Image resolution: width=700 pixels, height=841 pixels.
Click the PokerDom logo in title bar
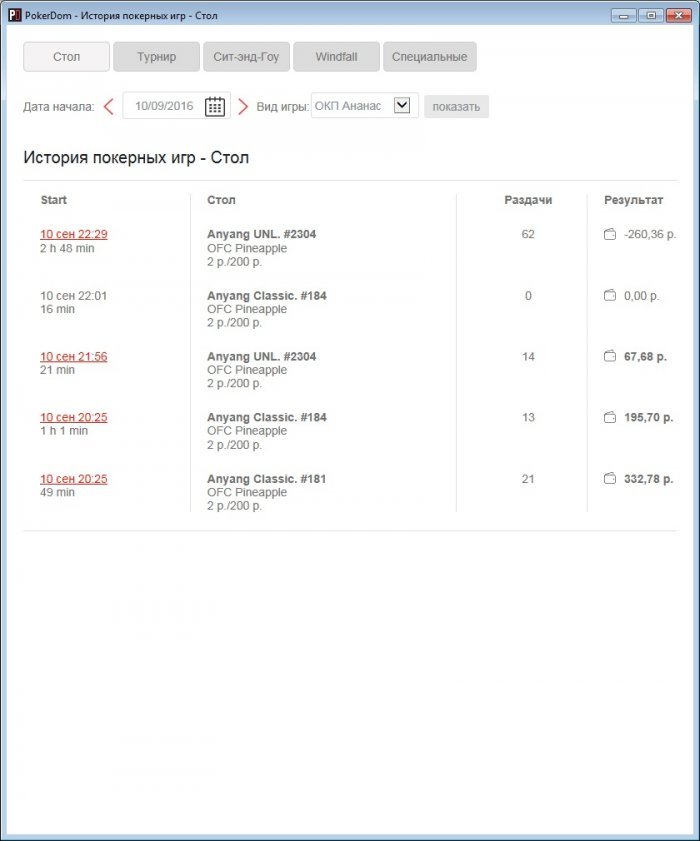coord(14,15)
